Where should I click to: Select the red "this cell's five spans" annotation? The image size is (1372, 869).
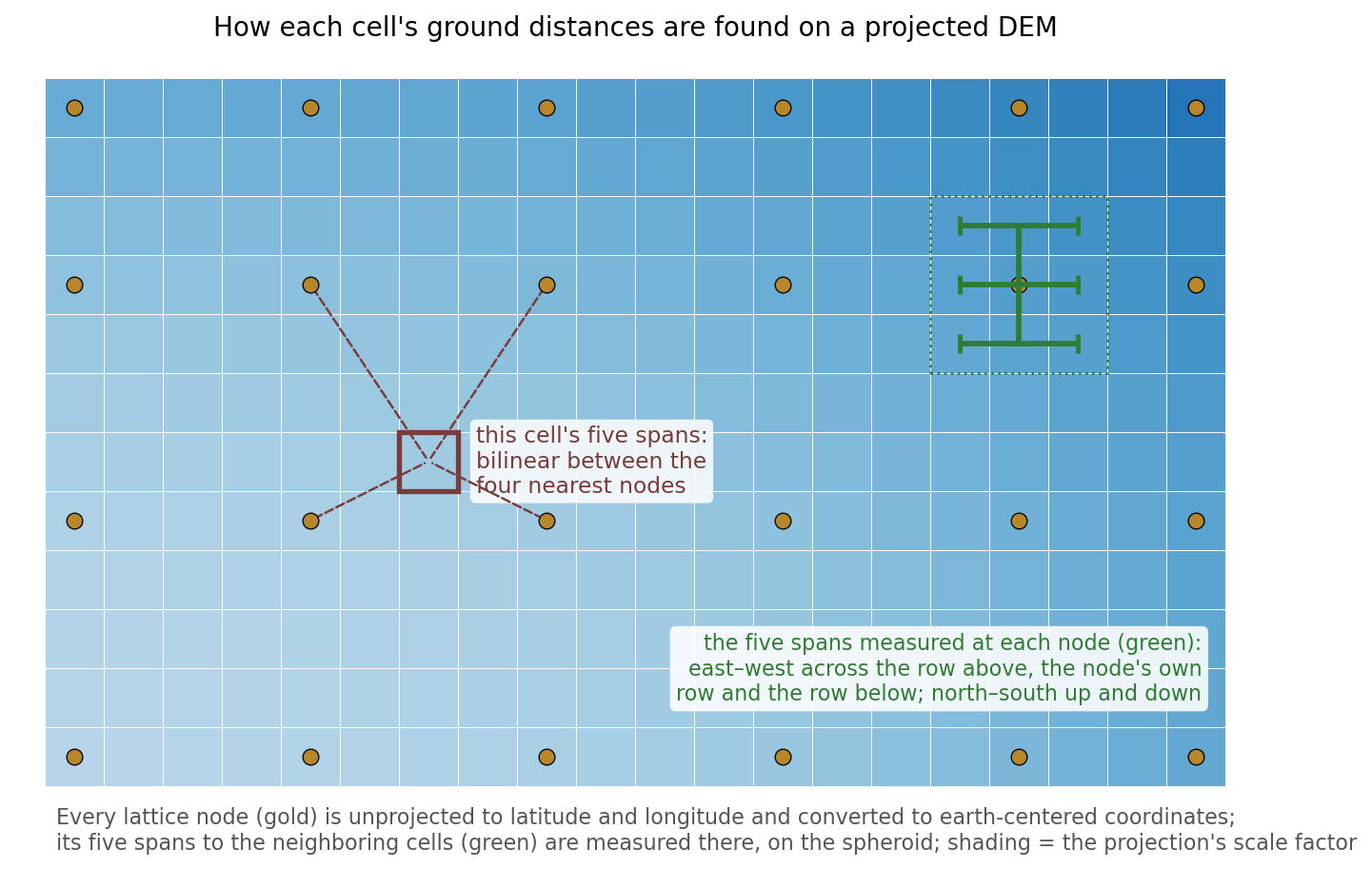pos(591,461)
